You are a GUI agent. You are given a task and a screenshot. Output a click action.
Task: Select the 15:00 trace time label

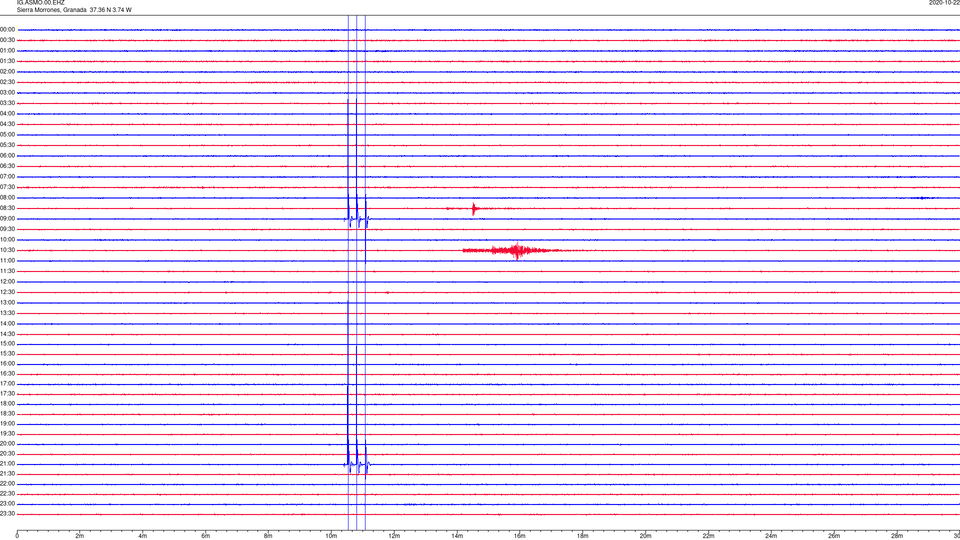7,343
